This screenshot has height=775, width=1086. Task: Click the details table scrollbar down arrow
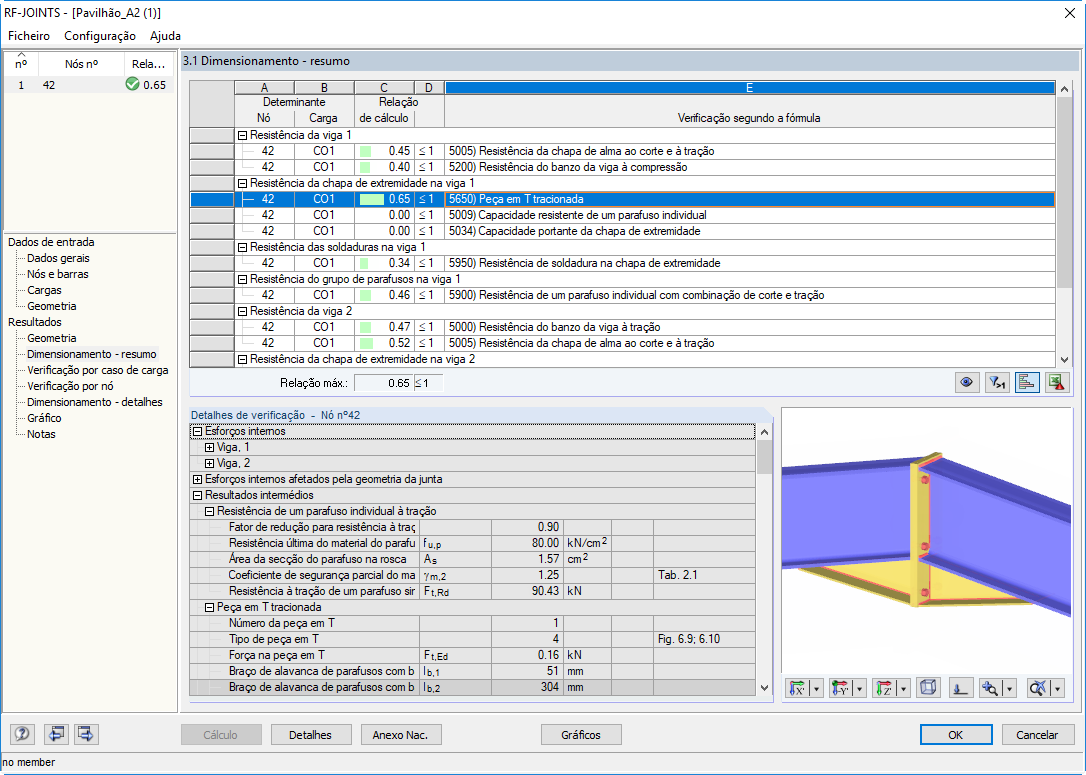coord(764,688)
